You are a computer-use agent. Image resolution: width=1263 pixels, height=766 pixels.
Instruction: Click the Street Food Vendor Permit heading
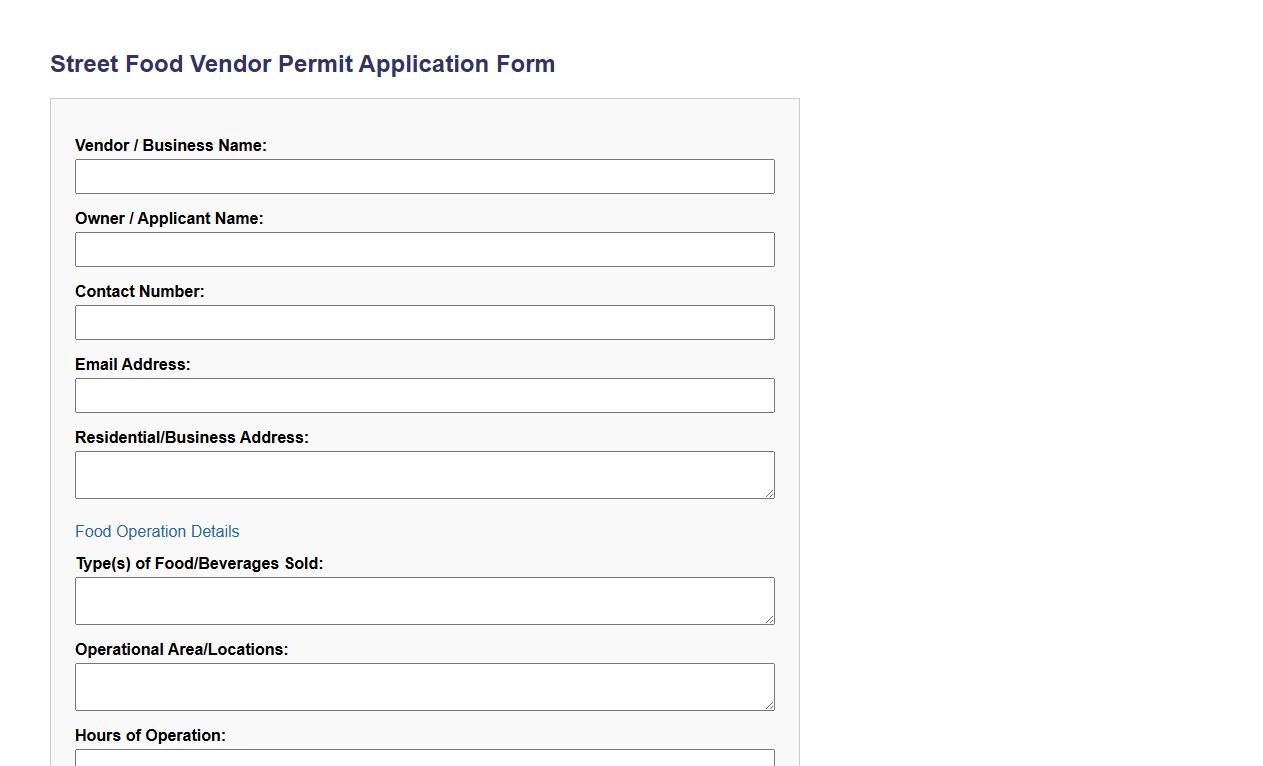coord(303,63)
